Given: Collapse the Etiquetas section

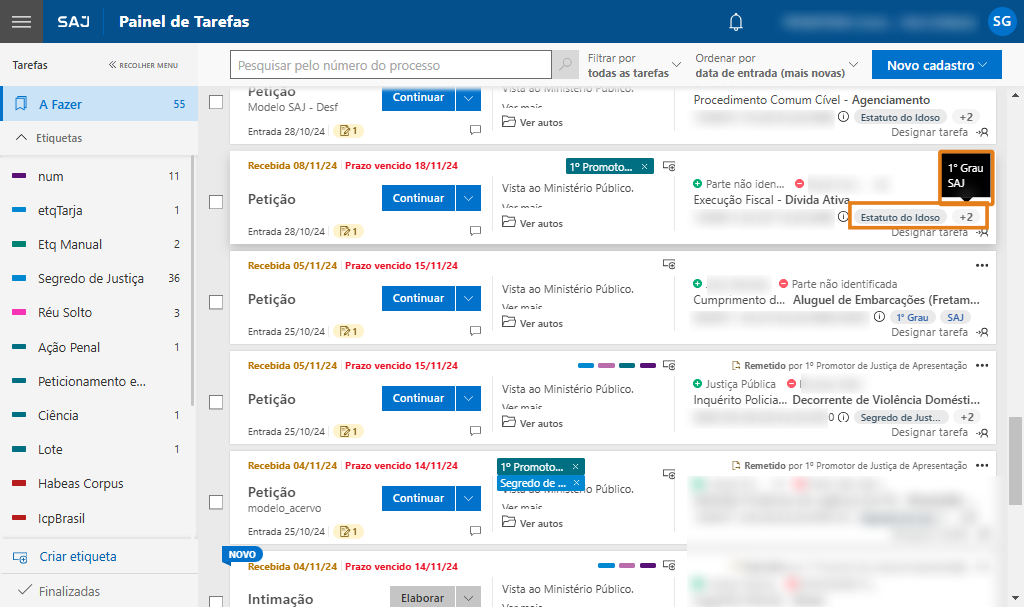Looking at the screenshot, I should coord(22,138).
